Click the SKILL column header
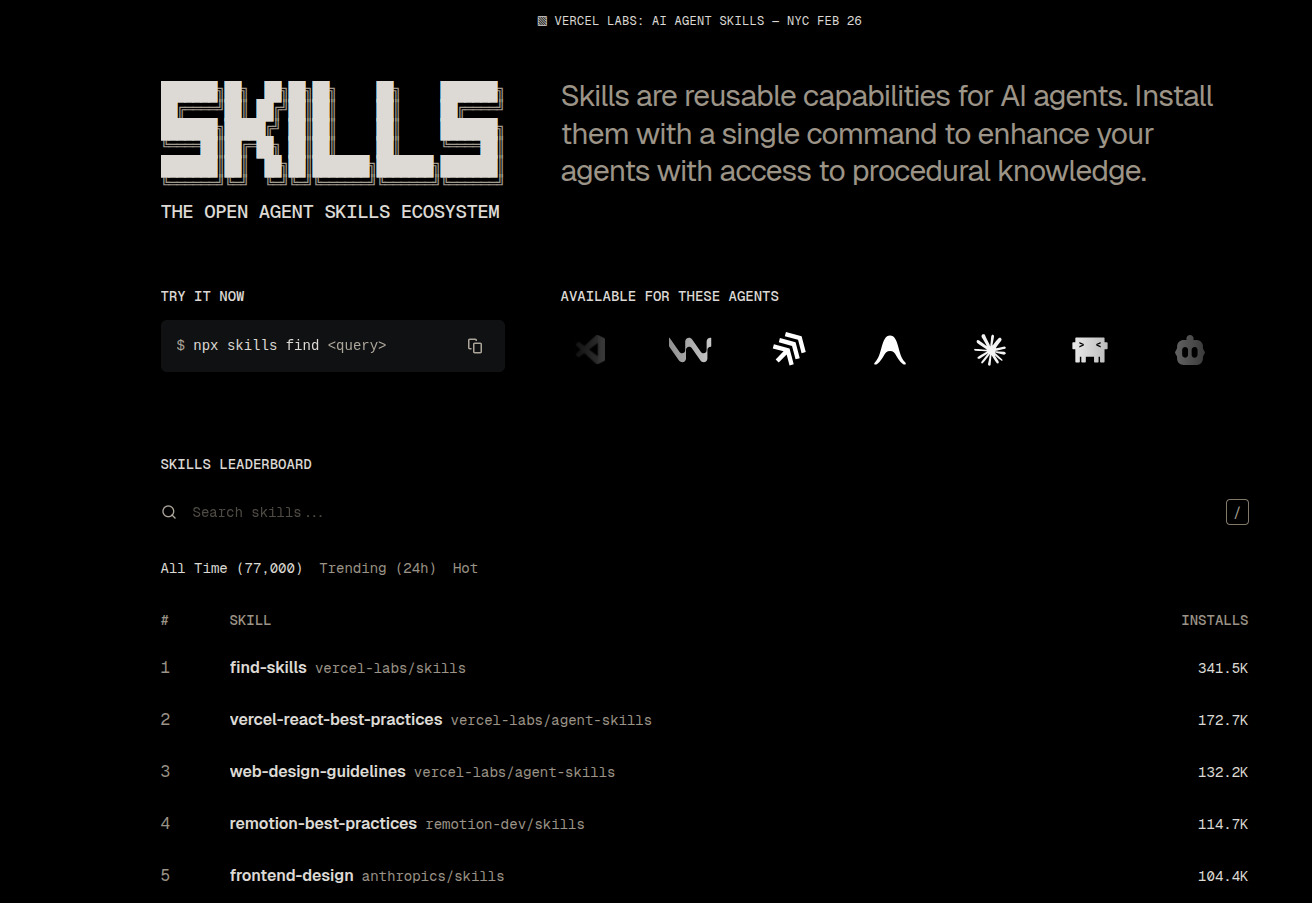Screen dimensions: 1312x903 coord(250,620)
